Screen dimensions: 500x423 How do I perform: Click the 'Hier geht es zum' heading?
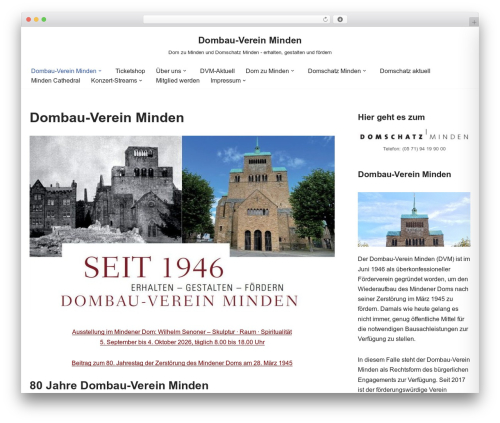tap(391, 117)
